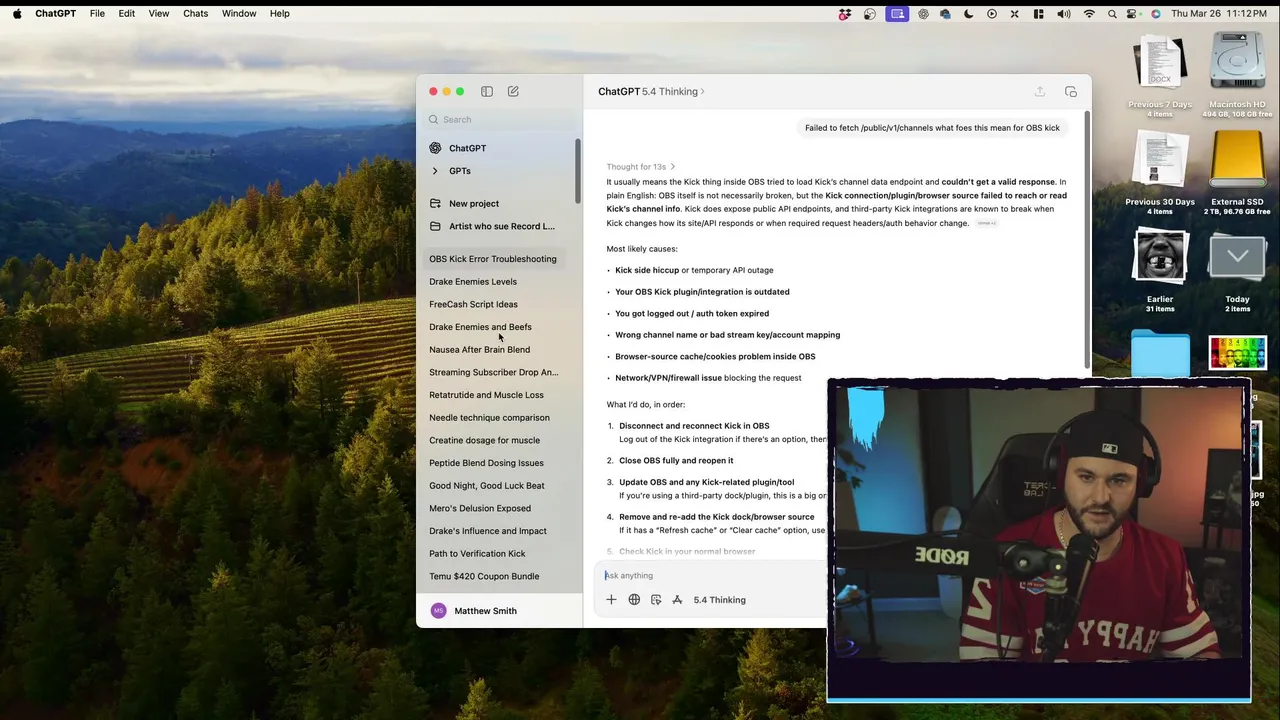The height and width of the screenshot is (720, 1280).
Task: Click the Apple menu icon
Action: [x=18, y=13]
